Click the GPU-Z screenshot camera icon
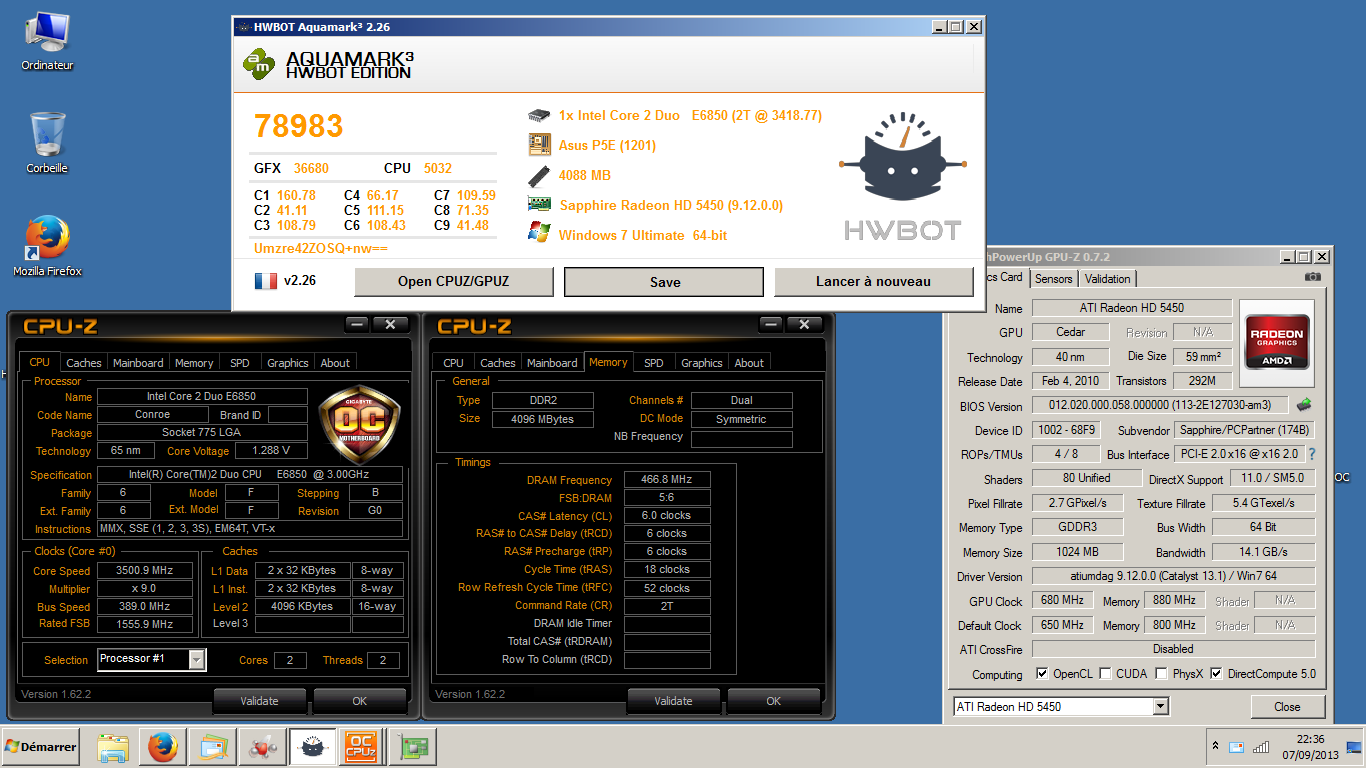 1313,278
